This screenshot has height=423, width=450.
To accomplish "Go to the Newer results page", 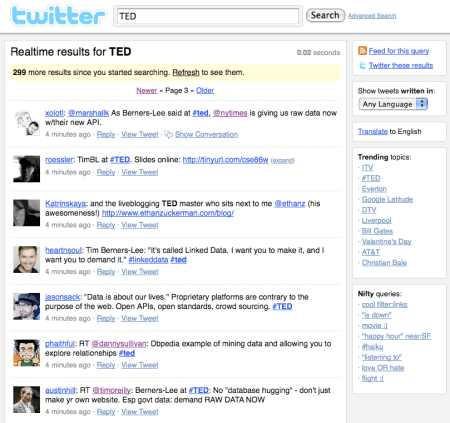I will 146,90.
